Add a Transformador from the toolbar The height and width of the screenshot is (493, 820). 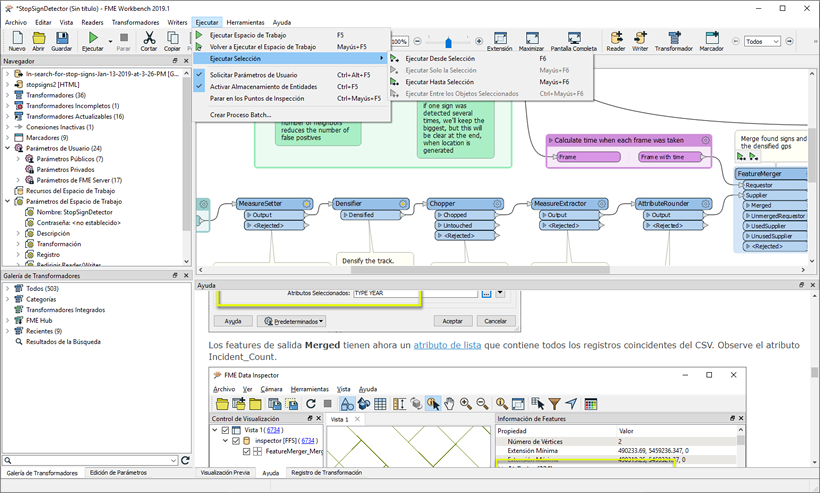pos(674,38)
